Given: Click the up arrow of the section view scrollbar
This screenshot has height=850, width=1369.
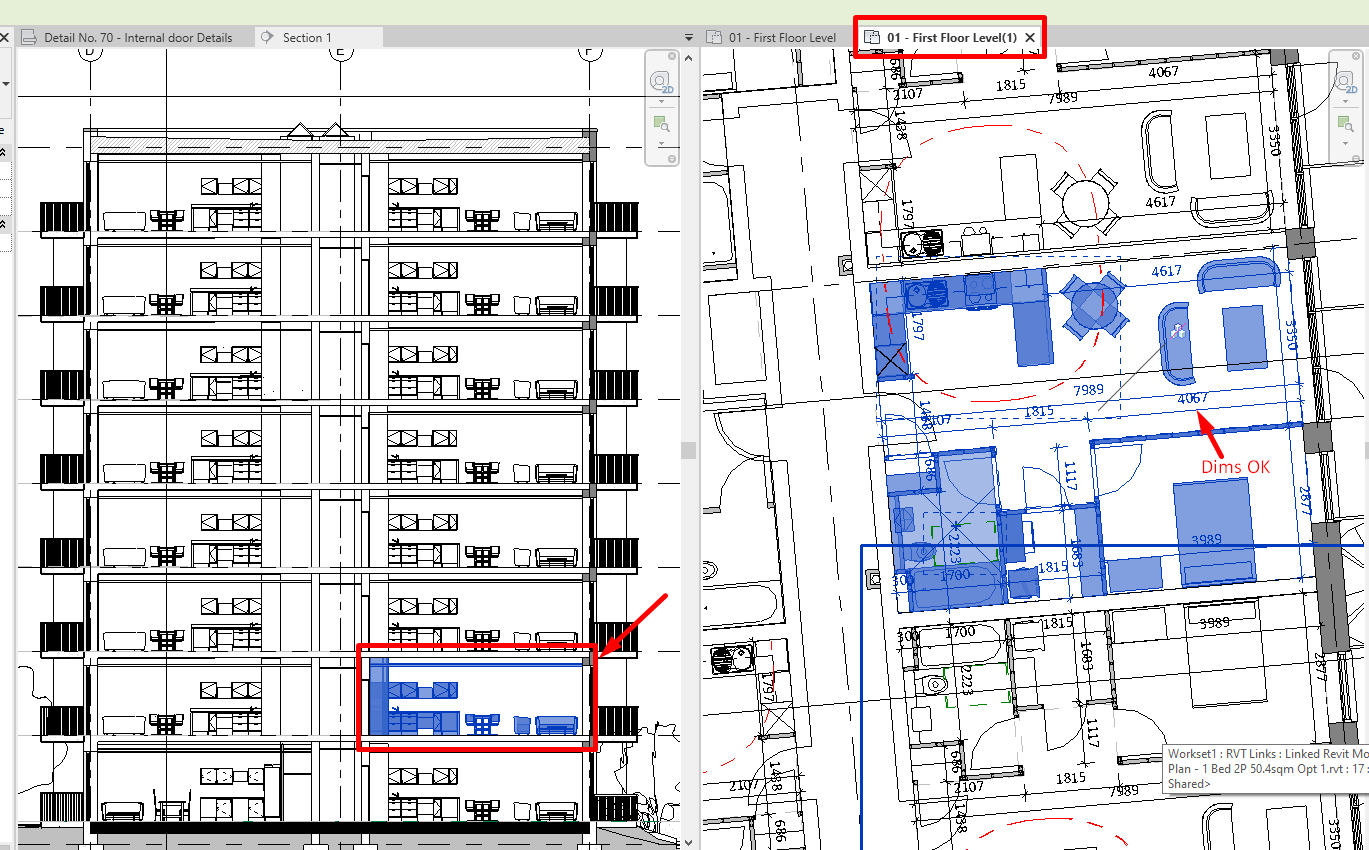Looking at the screenshot, I should click(x=688, y=57).
